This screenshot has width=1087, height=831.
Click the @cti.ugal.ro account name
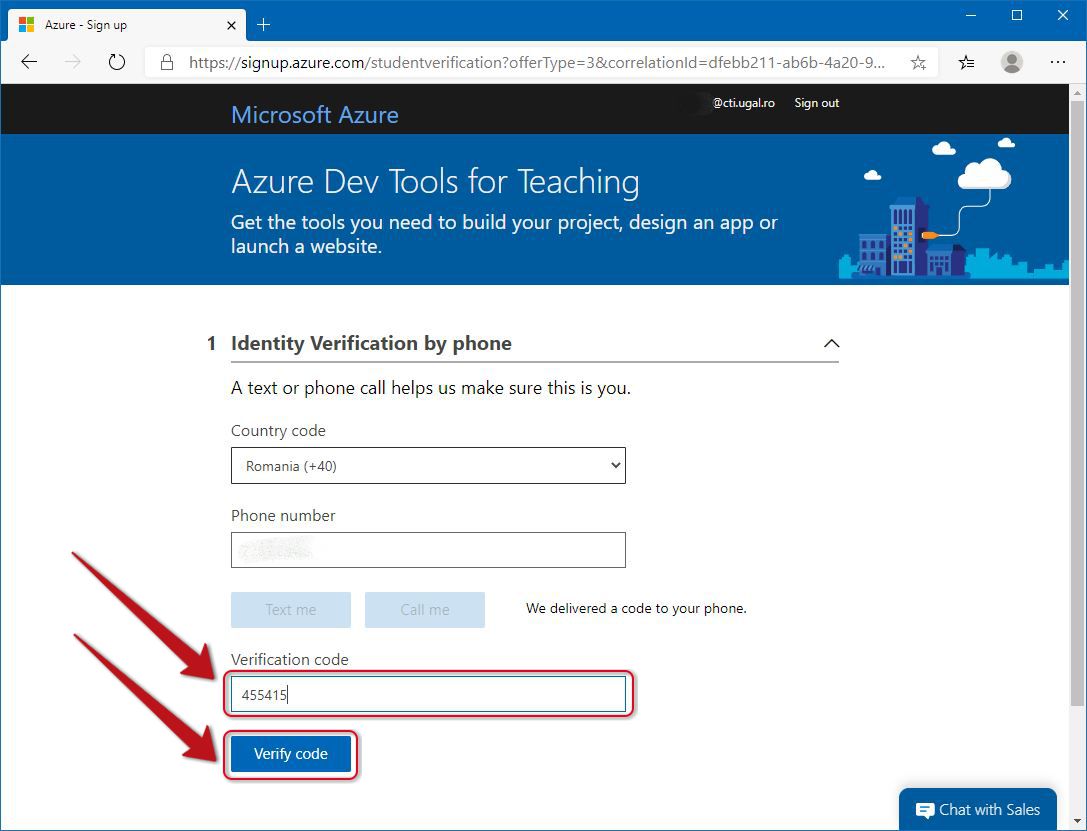pyautogui.click(x=743, y=103)
